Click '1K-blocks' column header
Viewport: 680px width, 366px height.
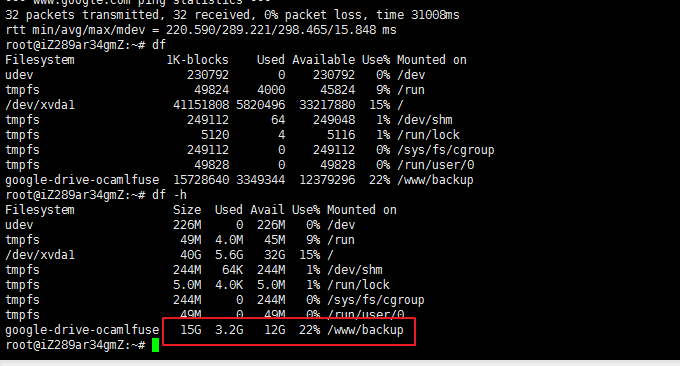click(x=197, y=60)
